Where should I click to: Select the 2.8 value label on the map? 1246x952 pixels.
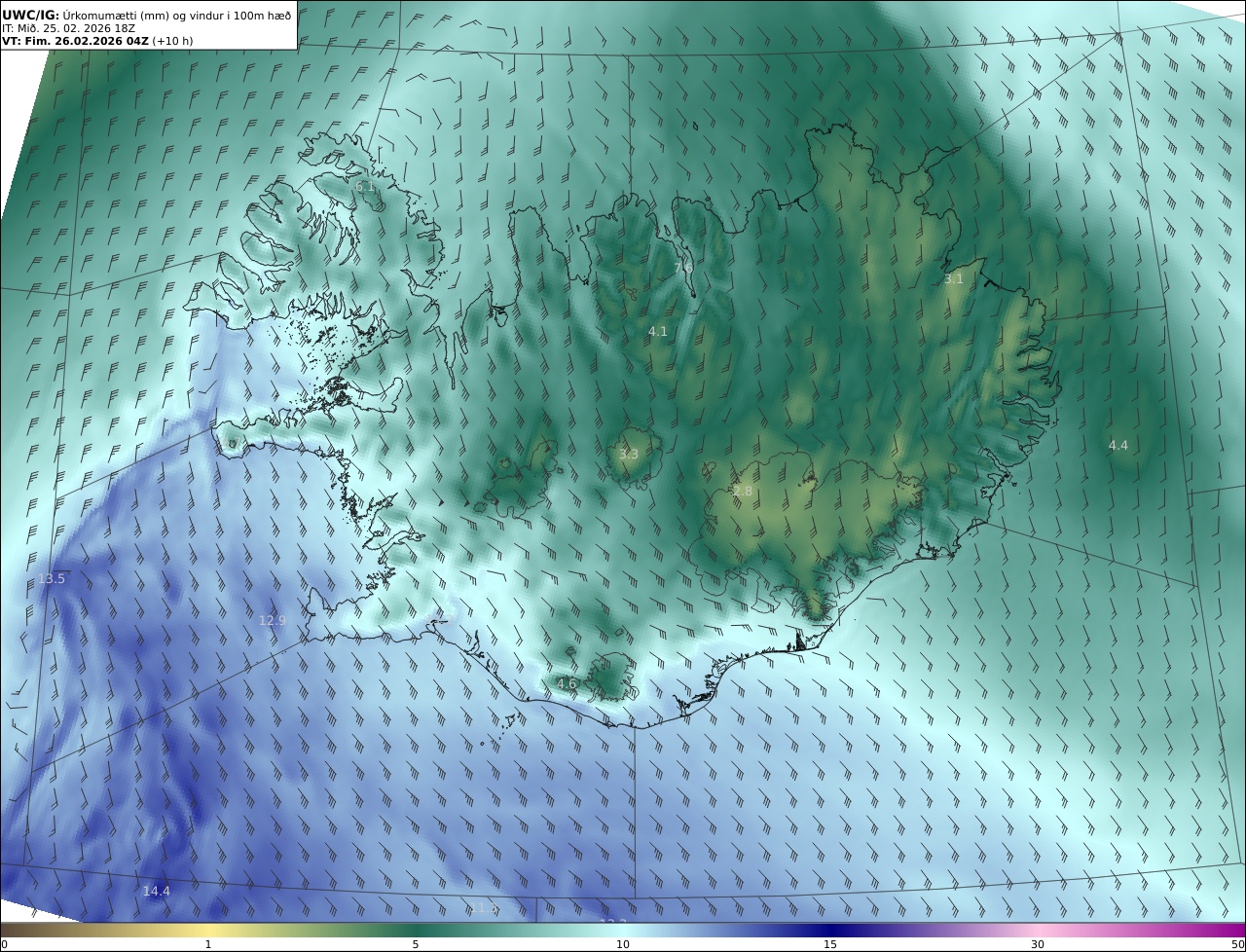click(x=743, y=492)
